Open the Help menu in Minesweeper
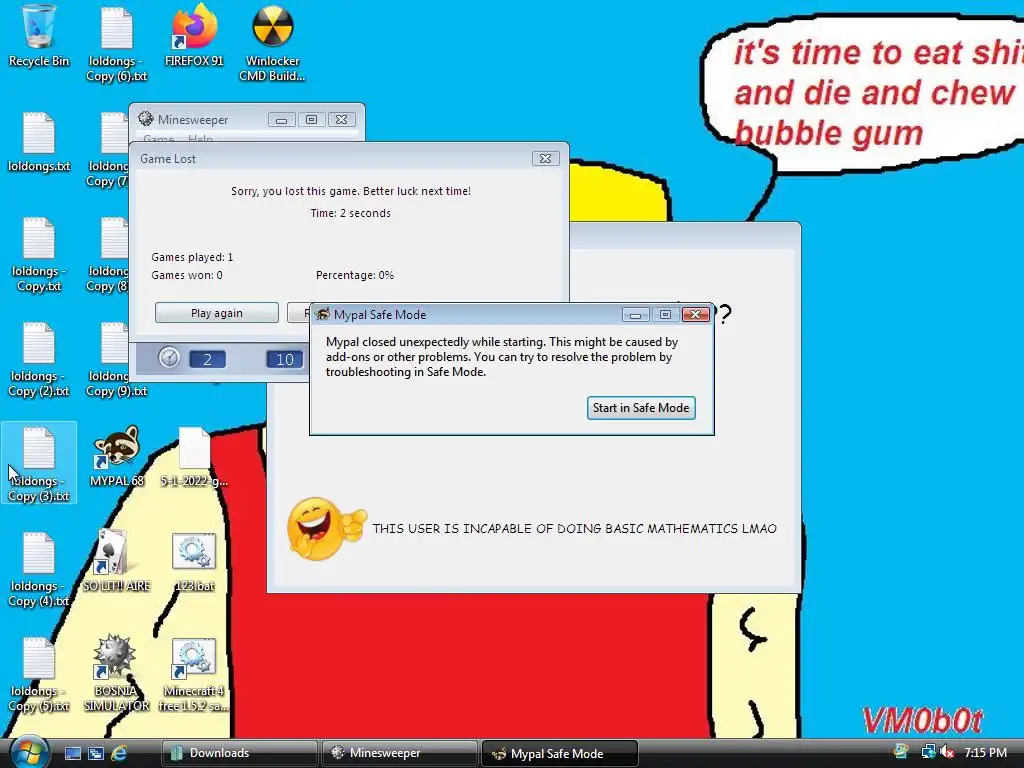This screenshot has height=768, width=1024. pyautogui.click(x=200, y=138)
